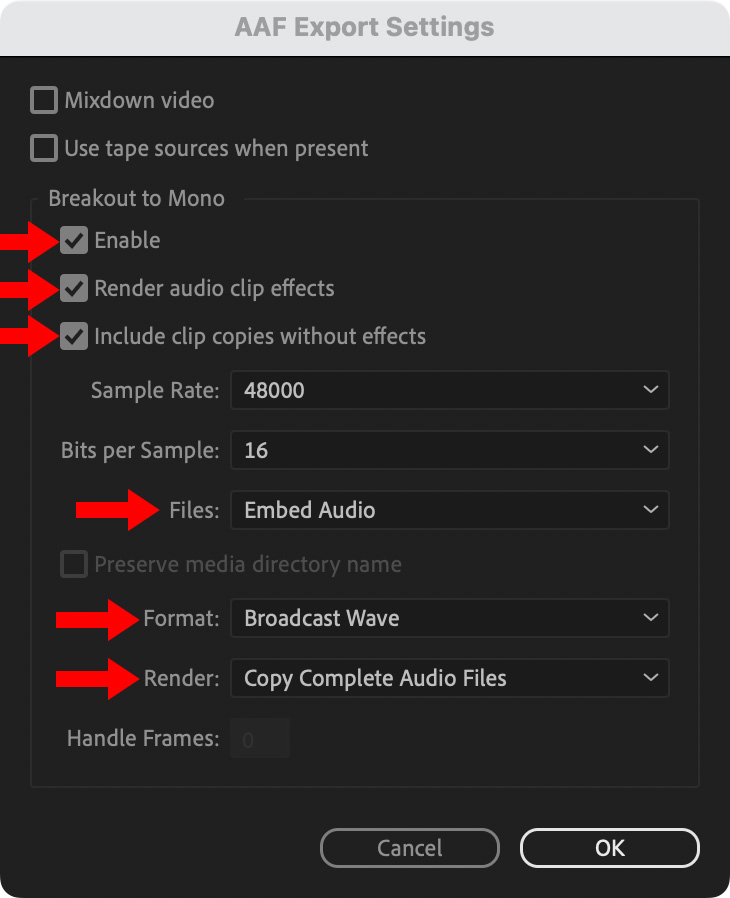
Task: Check the Mixdown video checkbox
Action: (44, 101)
